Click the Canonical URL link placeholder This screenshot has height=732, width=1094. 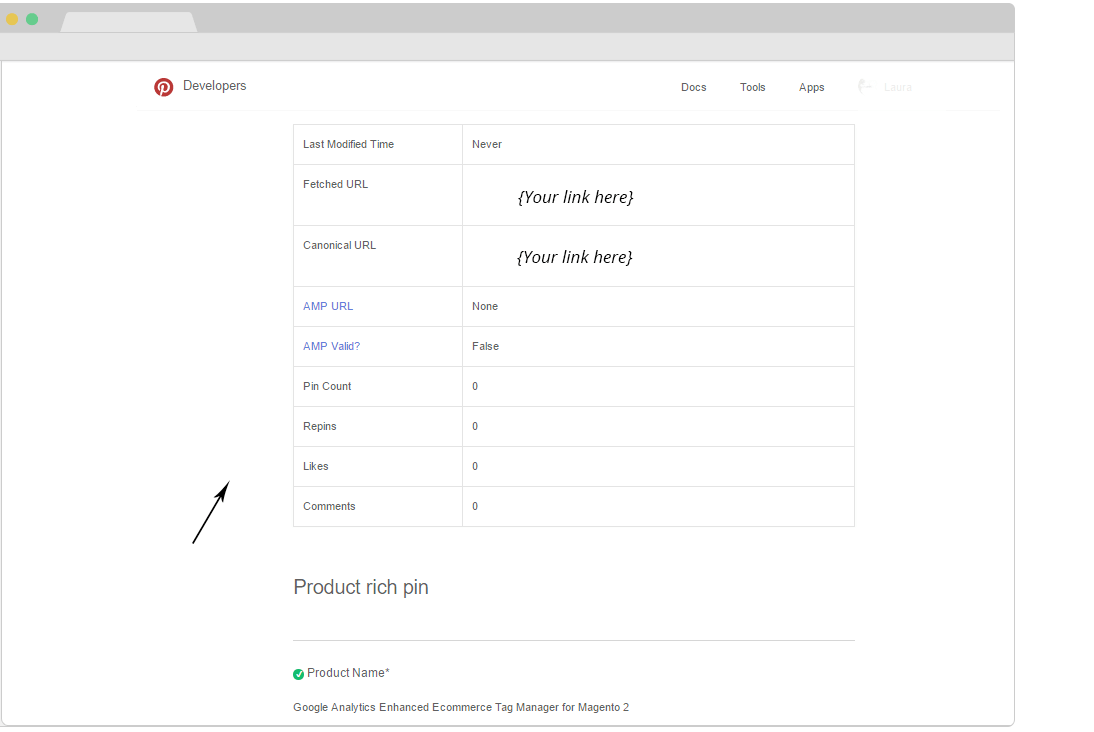coord(575,257)
